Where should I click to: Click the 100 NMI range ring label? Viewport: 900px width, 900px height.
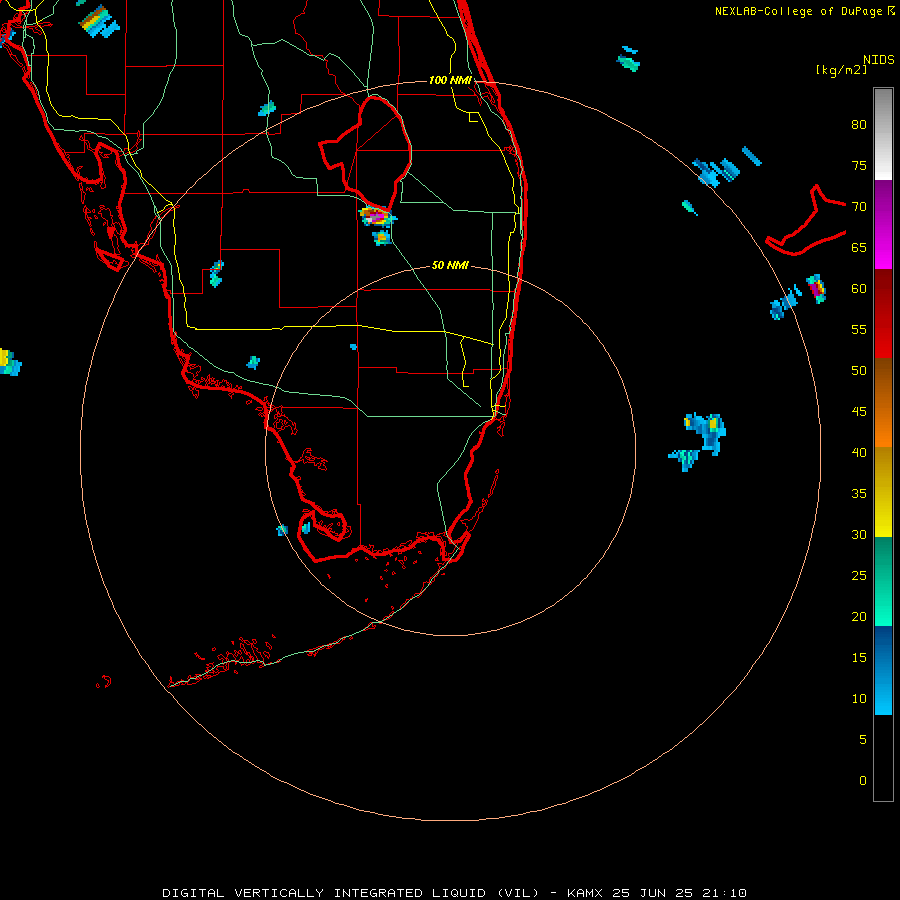[x=451, y=80]
